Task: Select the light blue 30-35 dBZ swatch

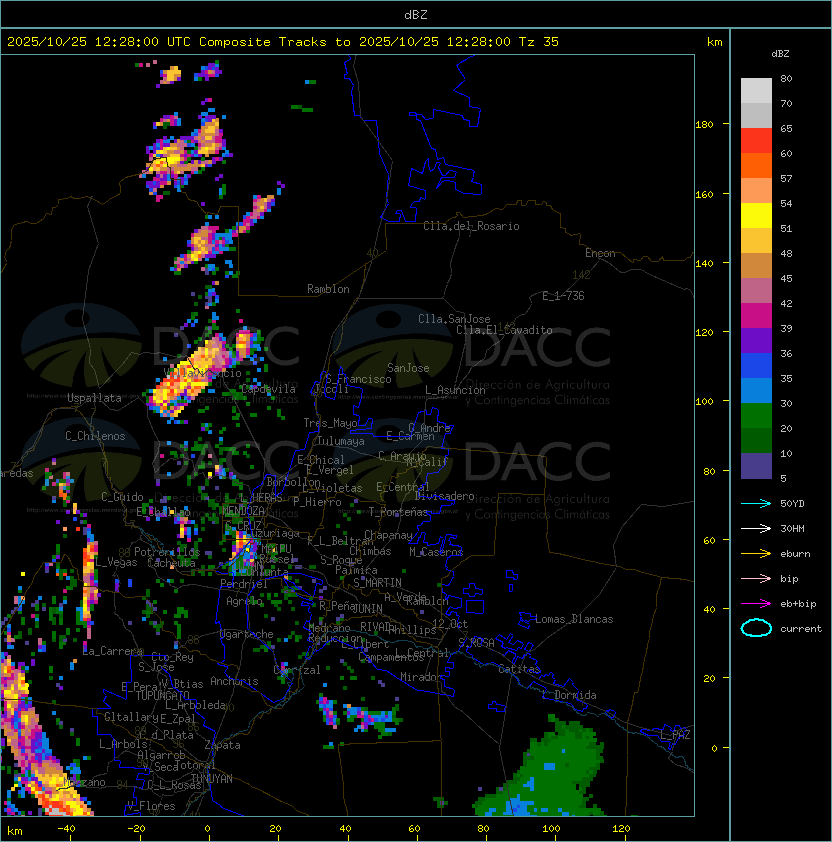Action: pyautogui.click(x=756, y=390)
